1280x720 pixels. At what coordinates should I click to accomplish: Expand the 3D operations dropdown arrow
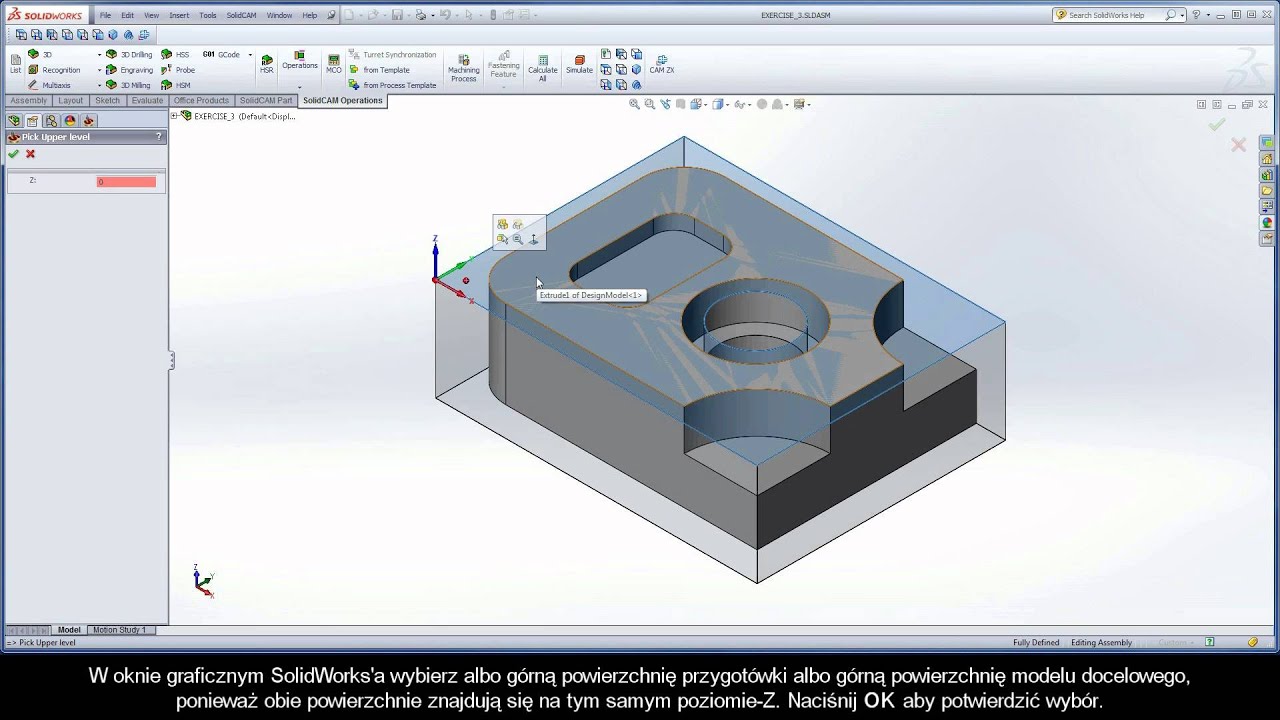pos(99,55)
